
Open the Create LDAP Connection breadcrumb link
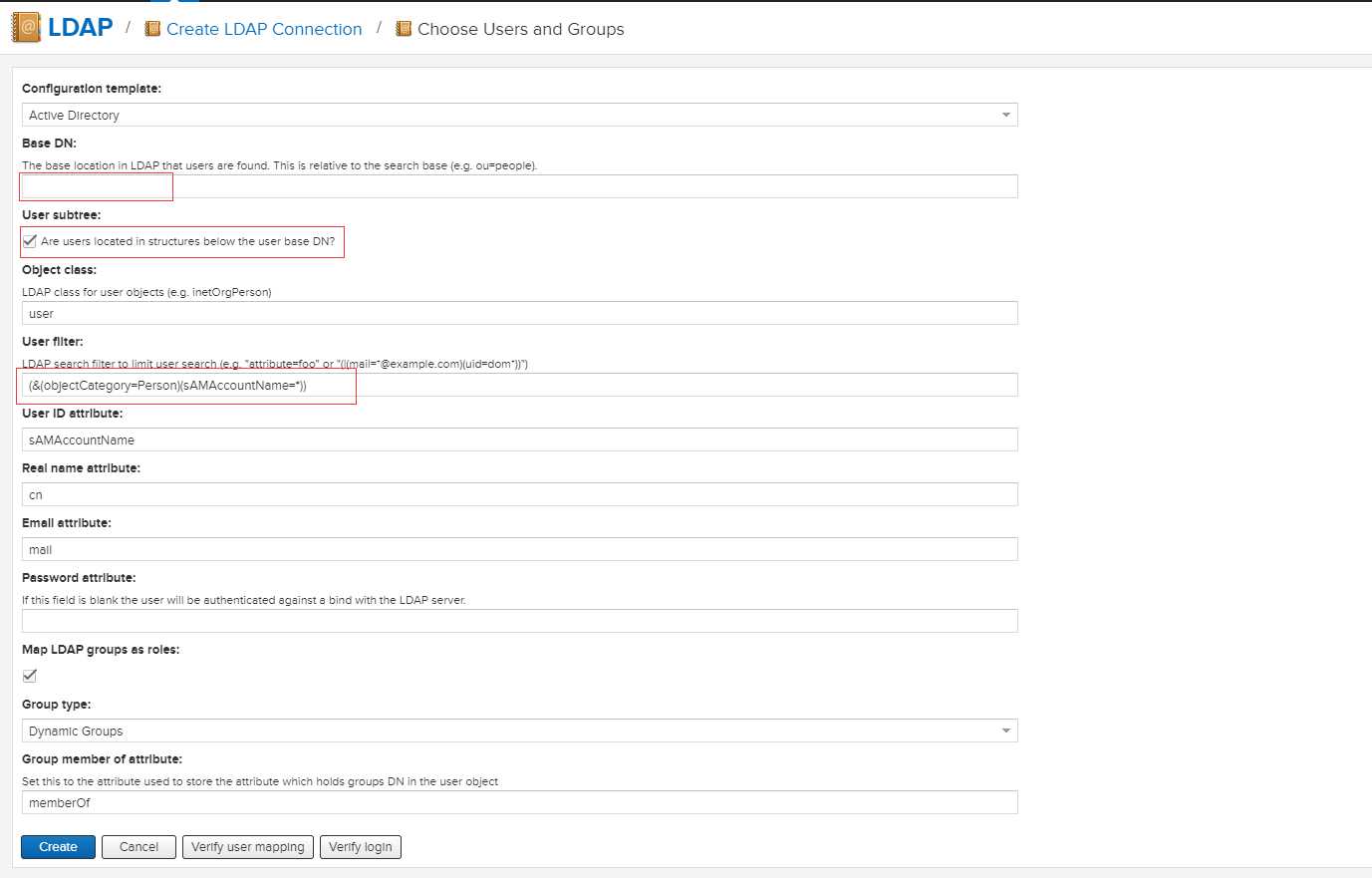(x=264, y=29)
